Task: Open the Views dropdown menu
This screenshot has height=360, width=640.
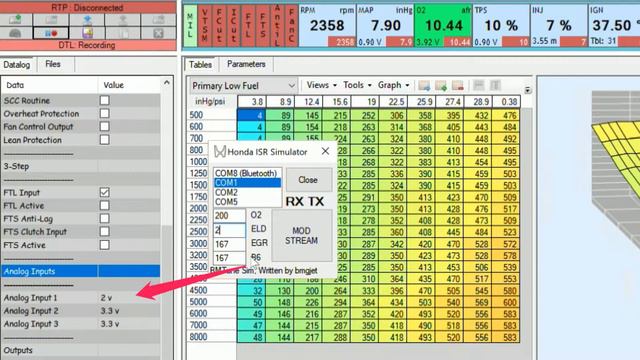Action: point(322,85)
